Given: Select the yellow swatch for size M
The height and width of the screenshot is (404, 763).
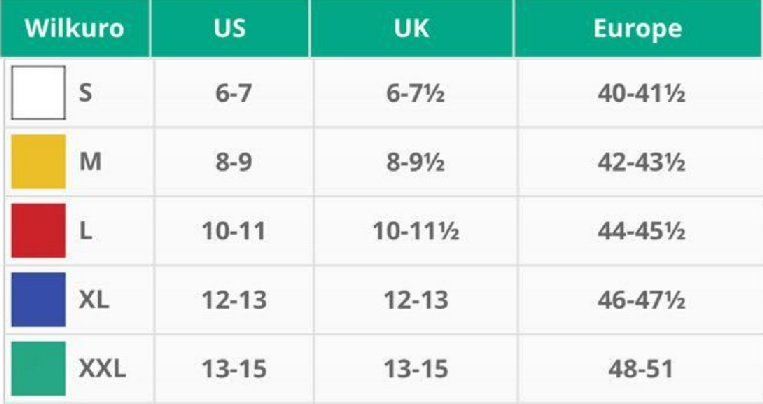Looking at the screenshot, I should tap(38, 162).
